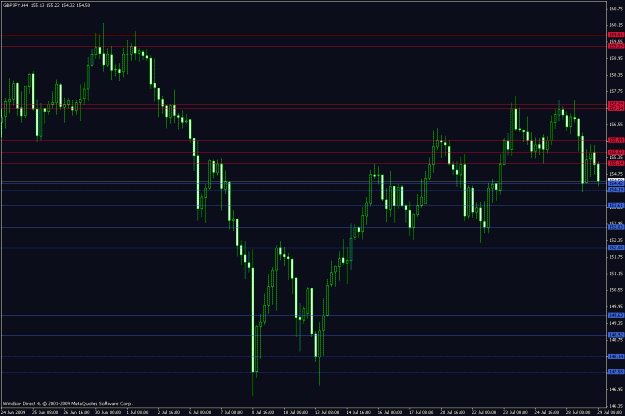Click the 157.75 price scale label
625x416 pixels.
click(x=616, y=91)
